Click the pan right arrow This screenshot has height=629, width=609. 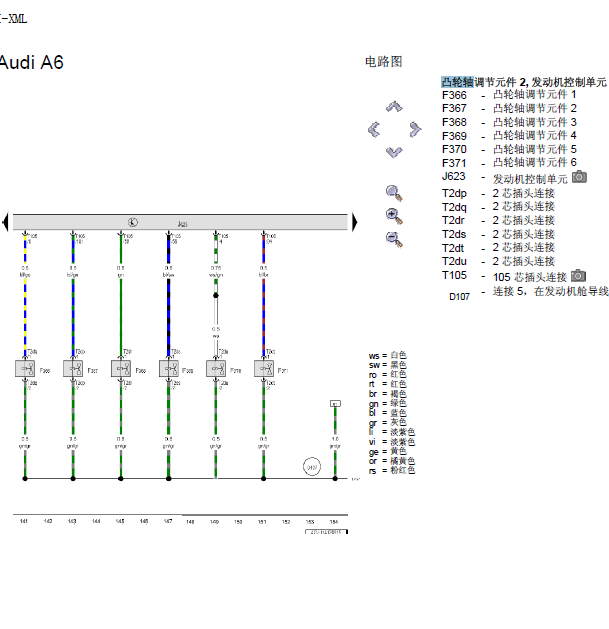[x=415, y=130]
